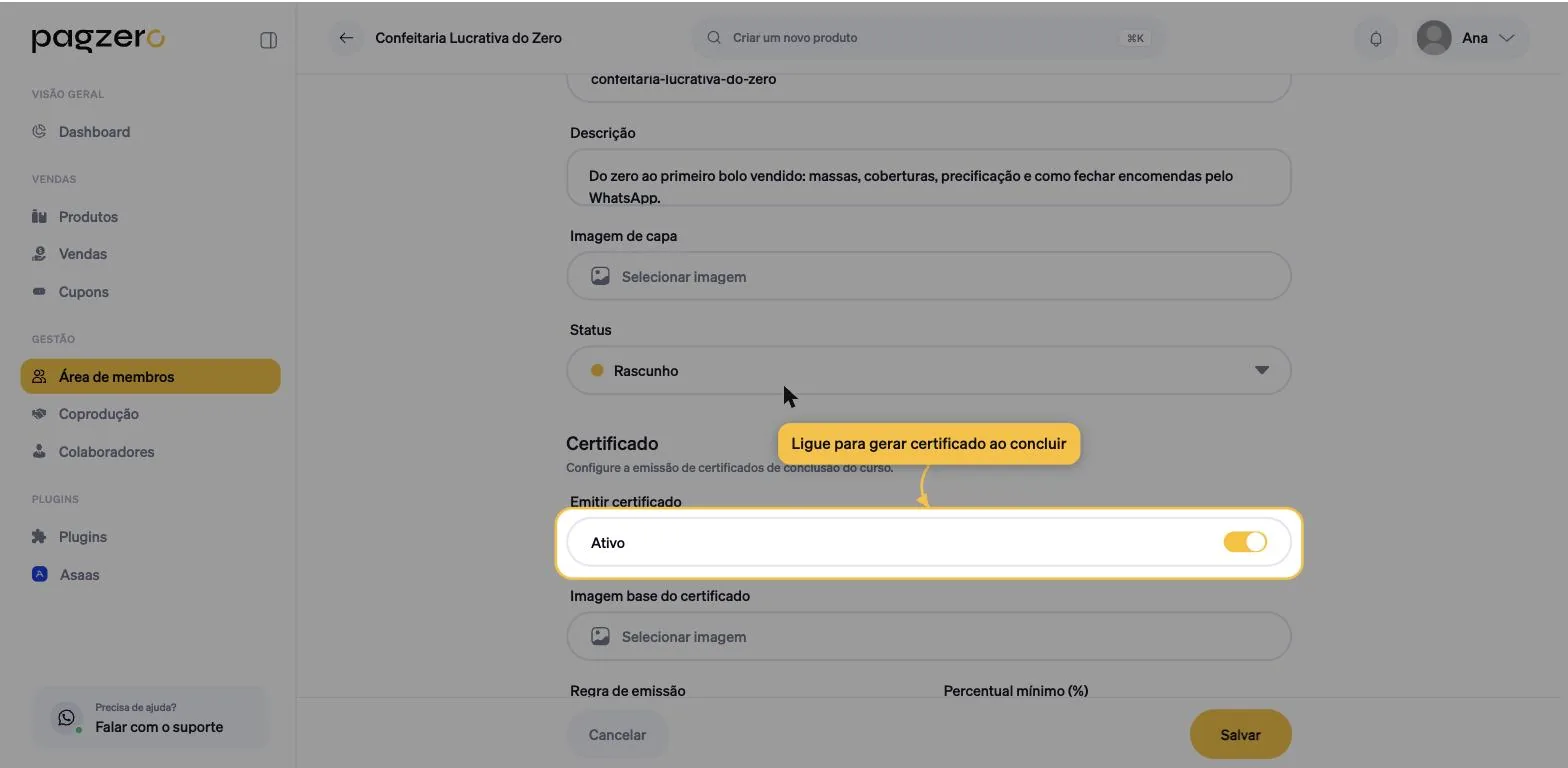Expand the Ana account menu chevron
This screenshot has width=1568, height=768.
click(x=1507, y=38)
